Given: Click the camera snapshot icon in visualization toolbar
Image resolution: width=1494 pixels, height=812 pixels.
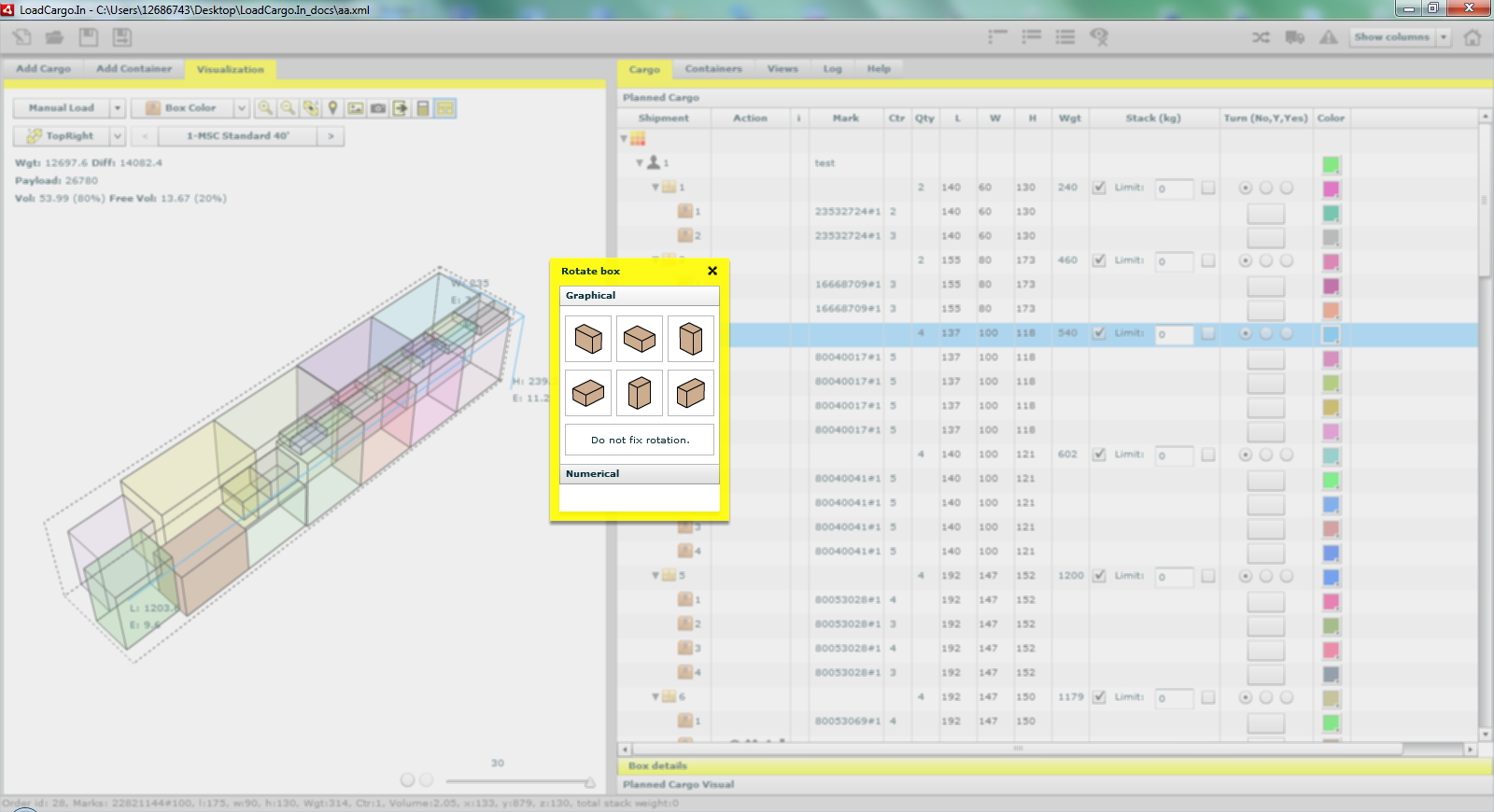Looking at the screenshot, I should coord(378,108).
